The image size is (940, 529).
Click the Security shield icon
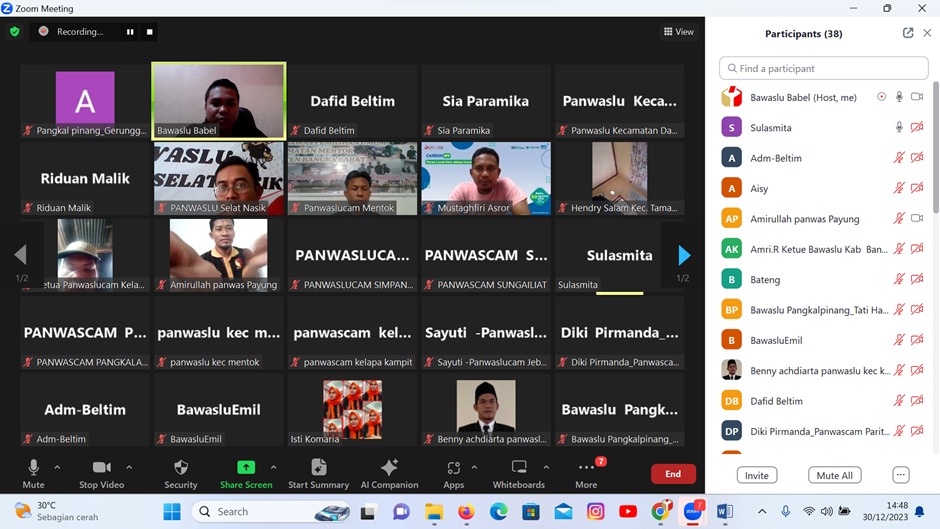point(181,468)
